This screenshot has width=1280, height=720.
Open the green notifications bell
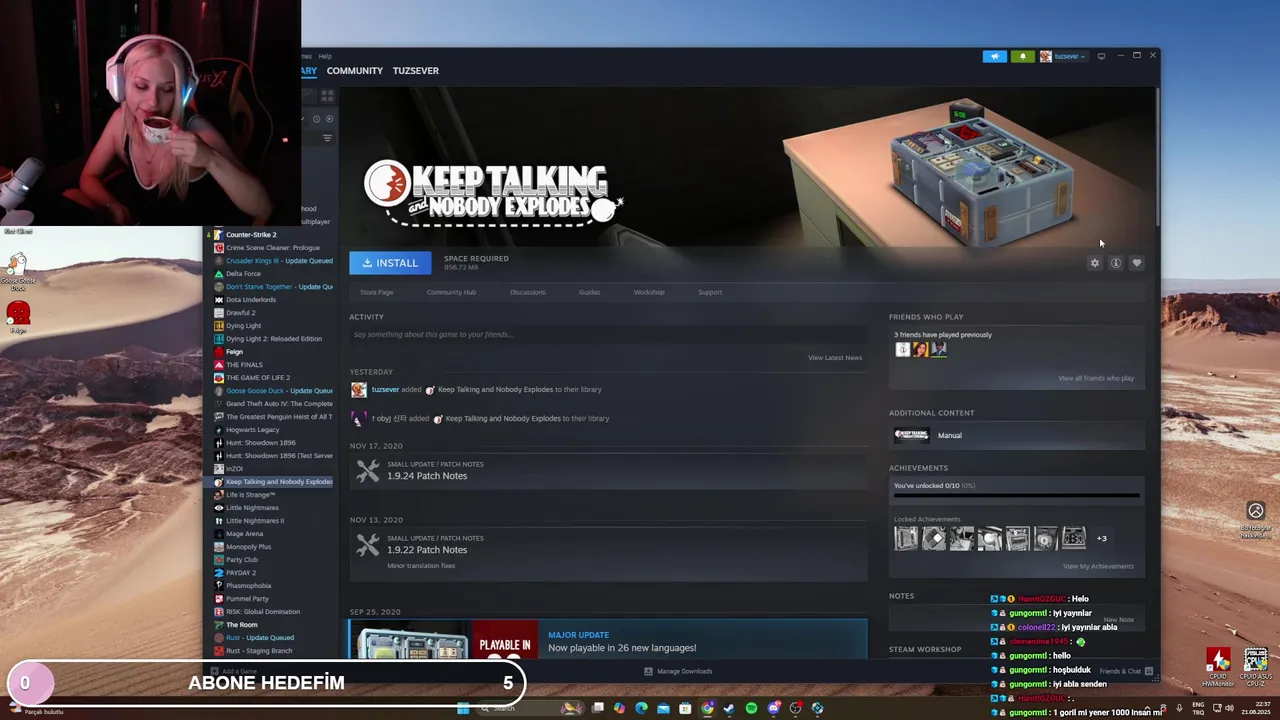tap(1022, 56)
